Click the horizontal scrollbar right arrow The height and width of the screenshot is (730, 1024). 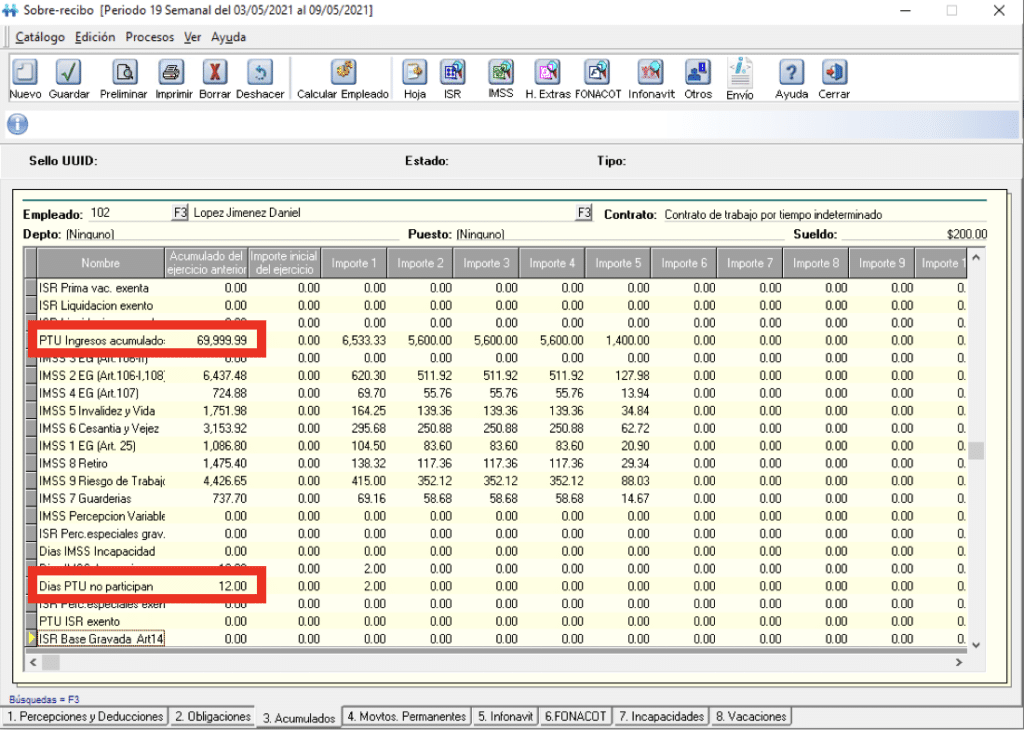point(960,662)
